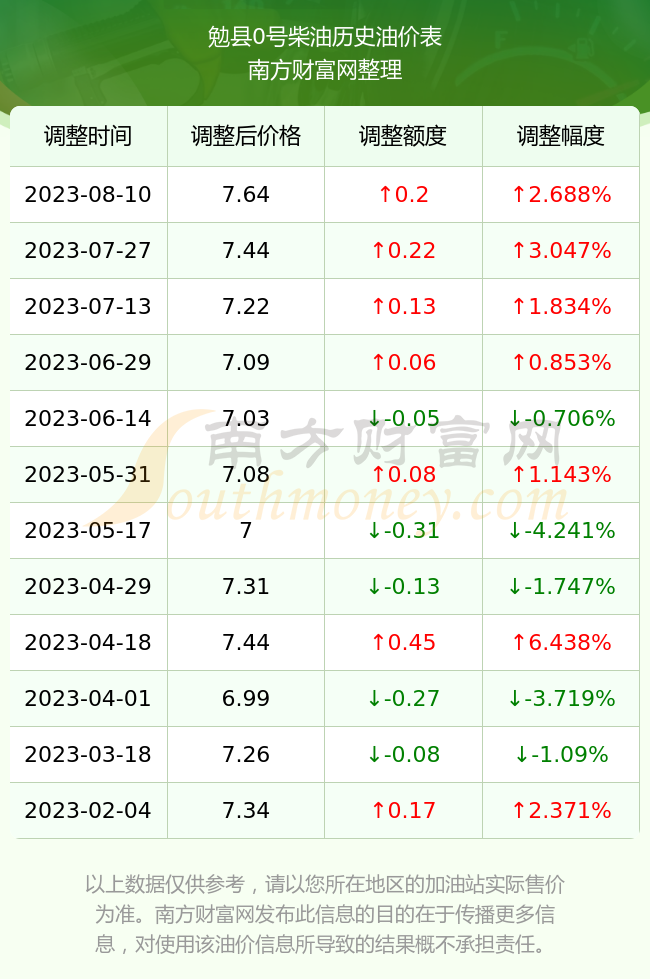Click the 调整额度 column header
Image resolution: width=650 pixels, height=980 pixels.
pos(403,136)
